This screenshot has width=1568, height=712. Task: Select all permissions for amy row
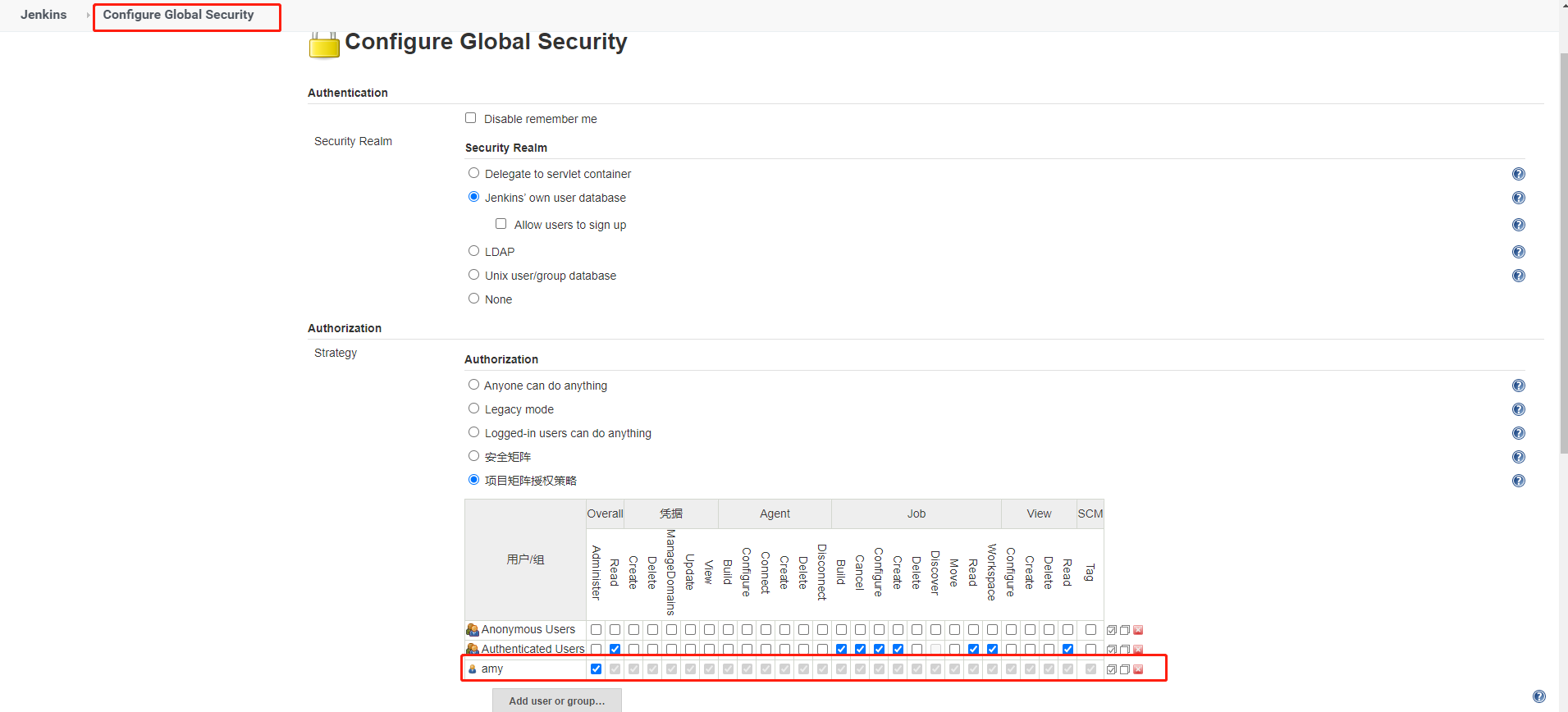1112,669
